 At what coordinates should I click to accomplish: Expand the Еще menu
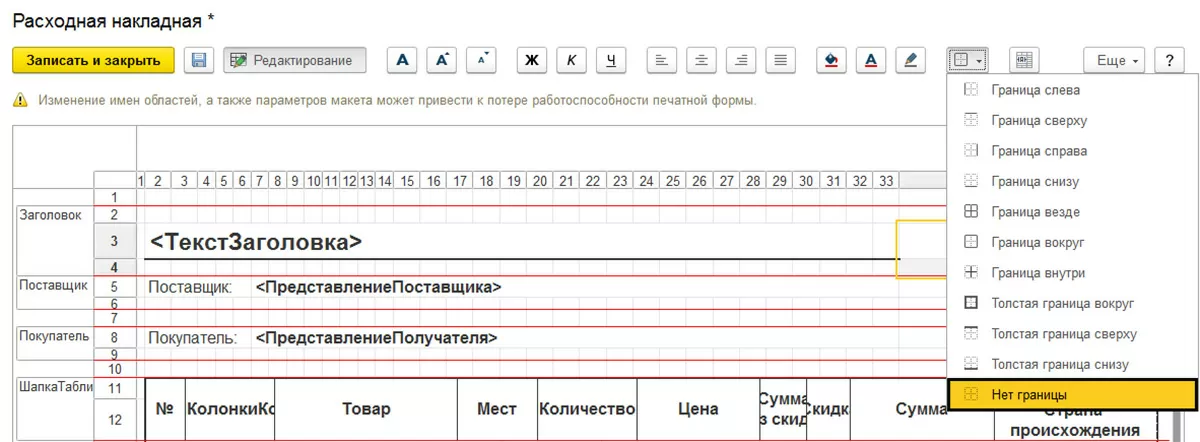1118,60
